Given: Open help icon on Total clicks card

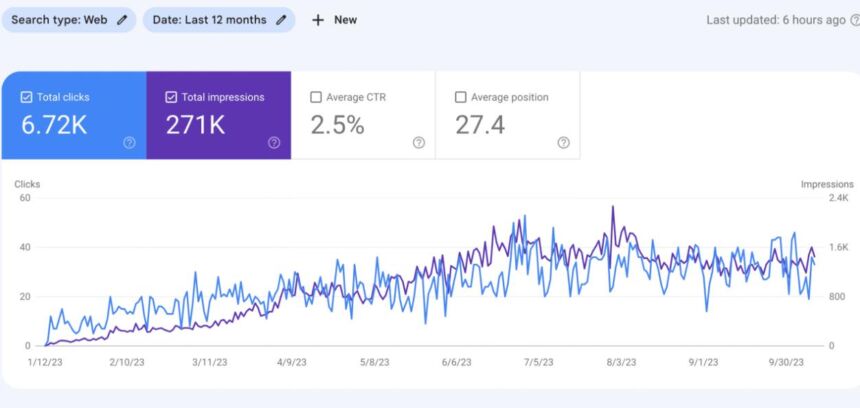Looking at the screenshot, I should (x=129, y=143).
